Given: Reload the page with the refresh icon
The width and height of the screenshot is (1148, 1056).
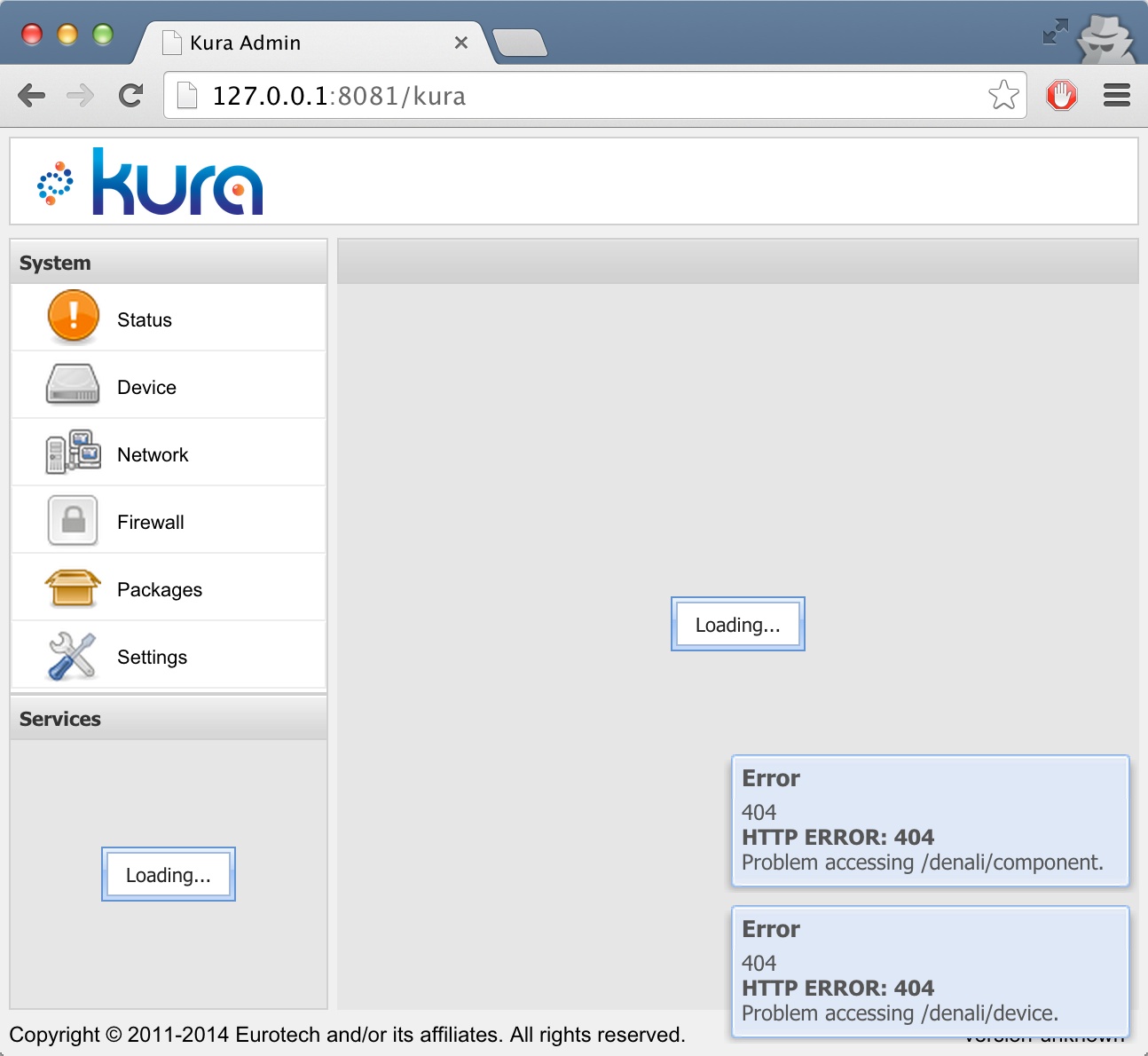Looking at the screenshot, I should pos(131,95).
